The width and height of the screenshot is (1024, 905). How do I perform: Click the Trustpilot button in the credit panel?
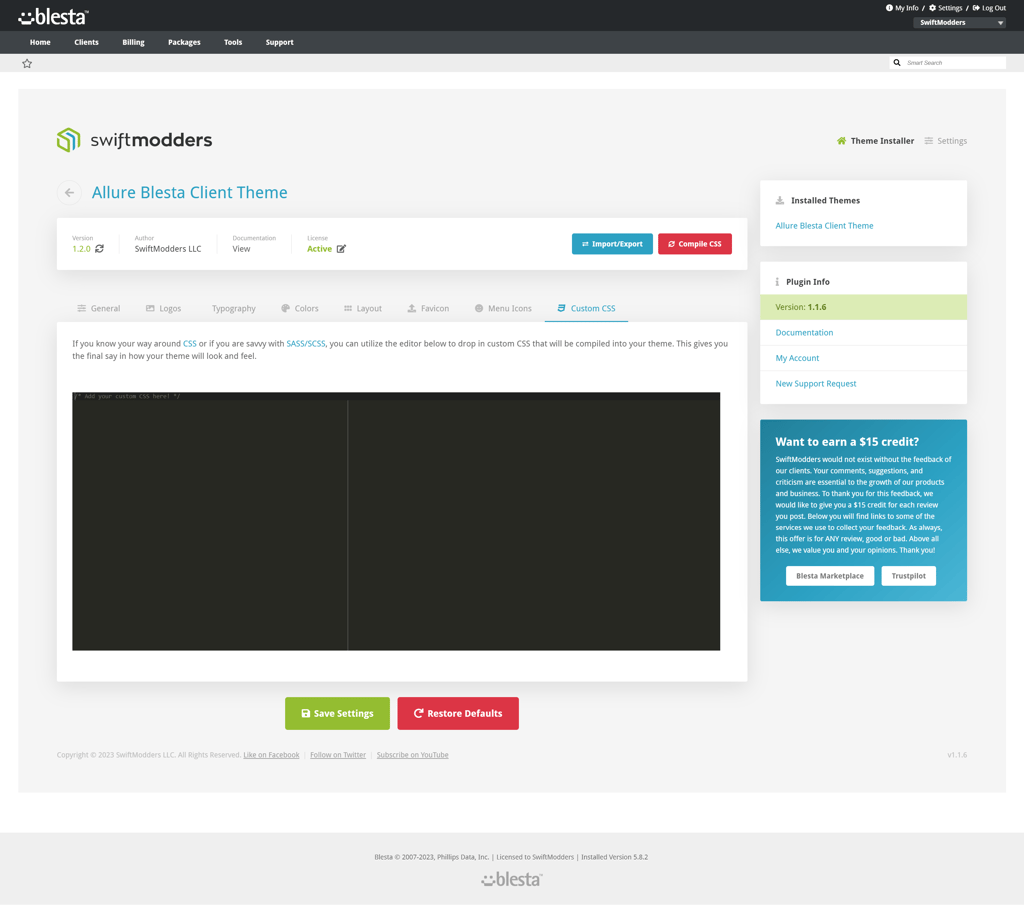click(x=908, y=575)
